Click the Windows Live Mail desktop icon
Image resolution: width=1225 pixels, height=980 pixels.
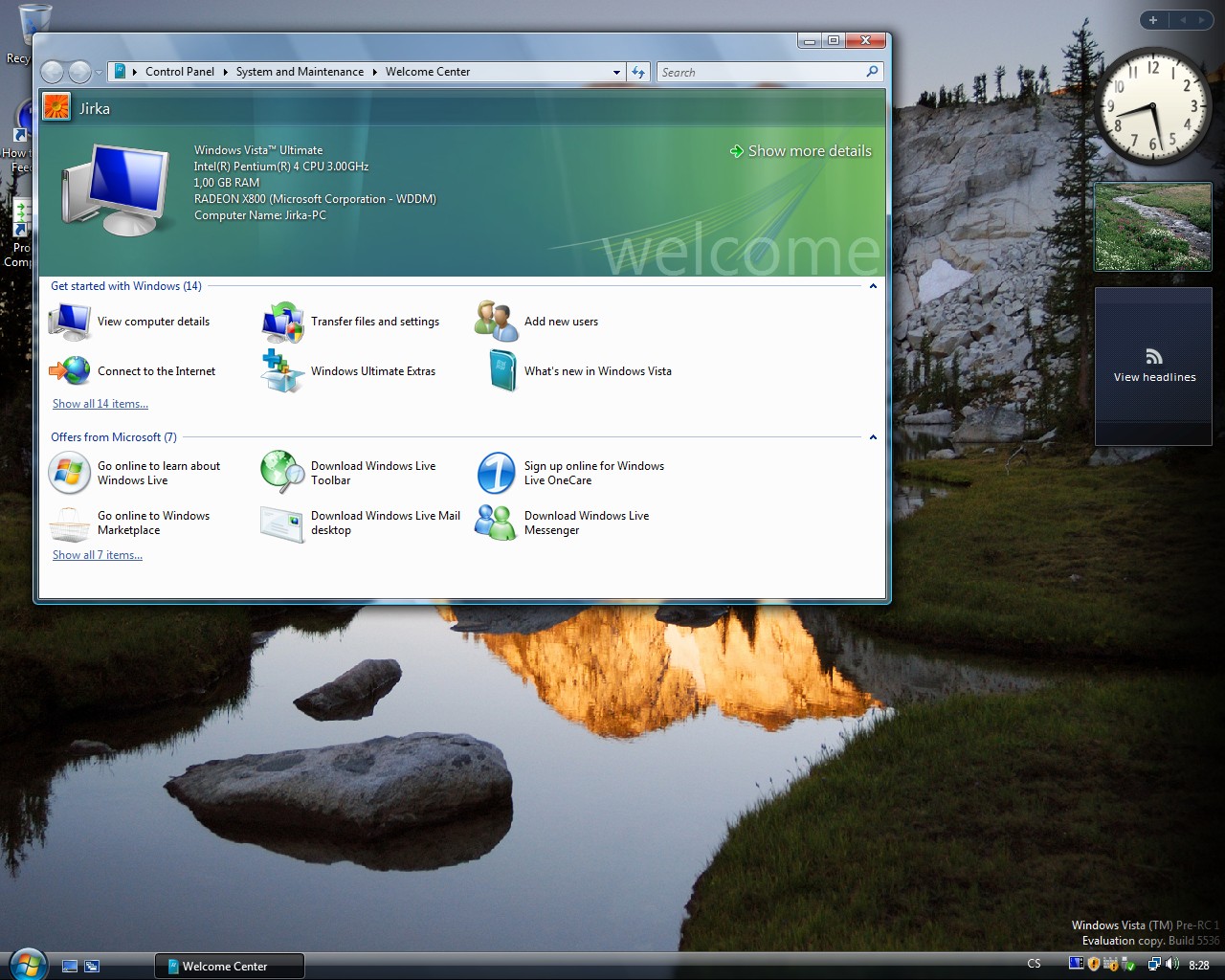pyautogui.click(x=282, y=523)
